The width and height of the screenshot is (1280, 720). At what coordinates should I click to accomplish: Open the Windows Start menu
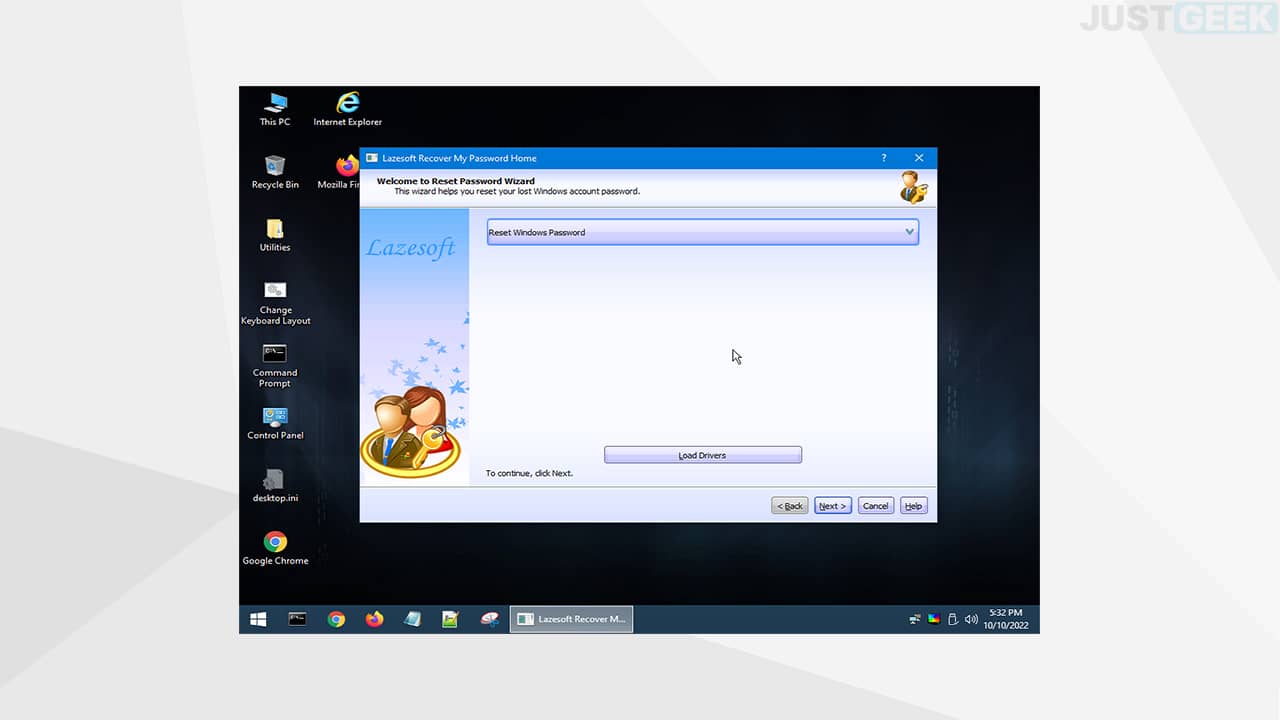[x=258, y=619]
